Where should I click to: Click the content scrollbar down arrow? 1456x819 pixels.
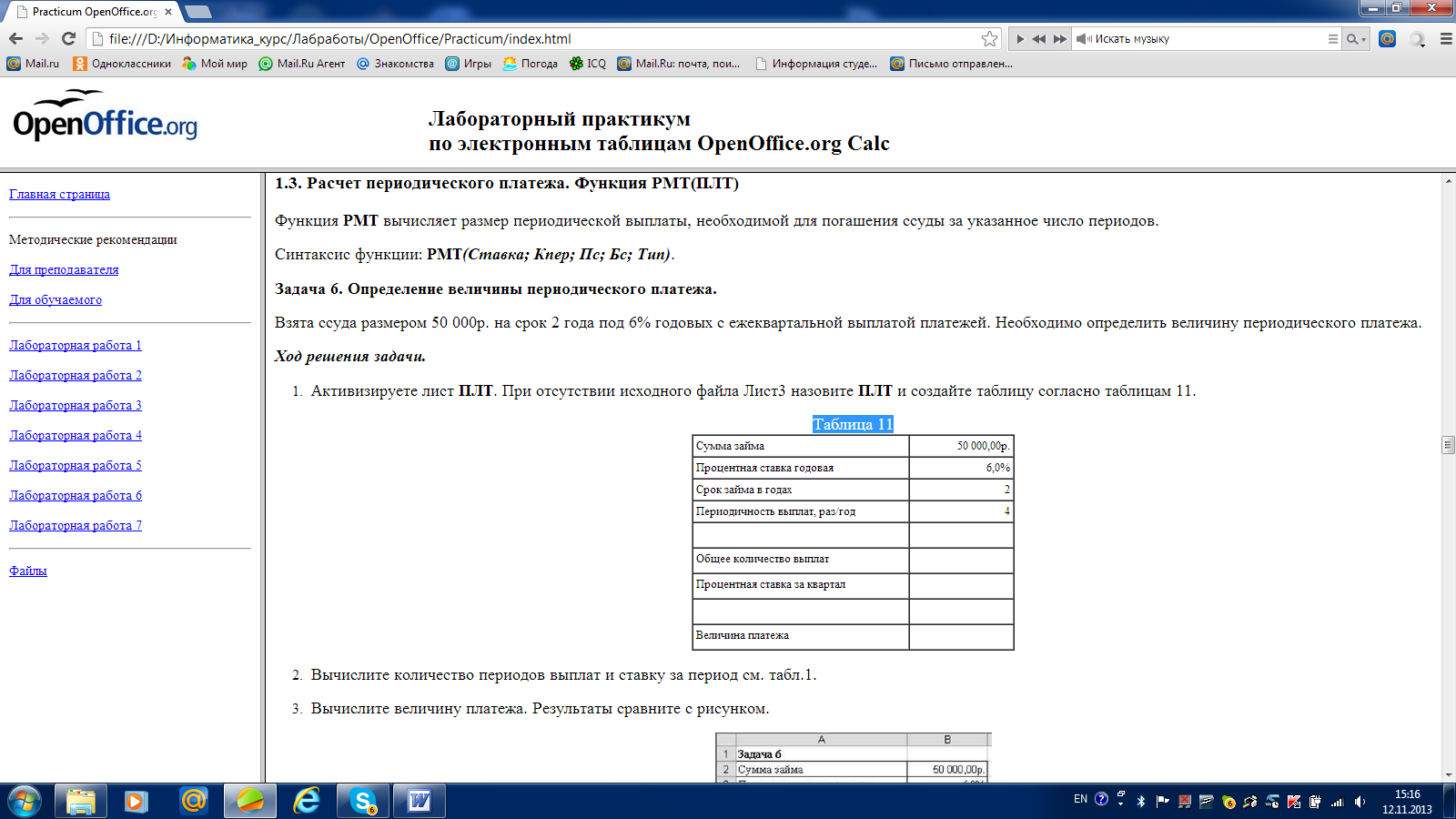[x=1448, y=775]
